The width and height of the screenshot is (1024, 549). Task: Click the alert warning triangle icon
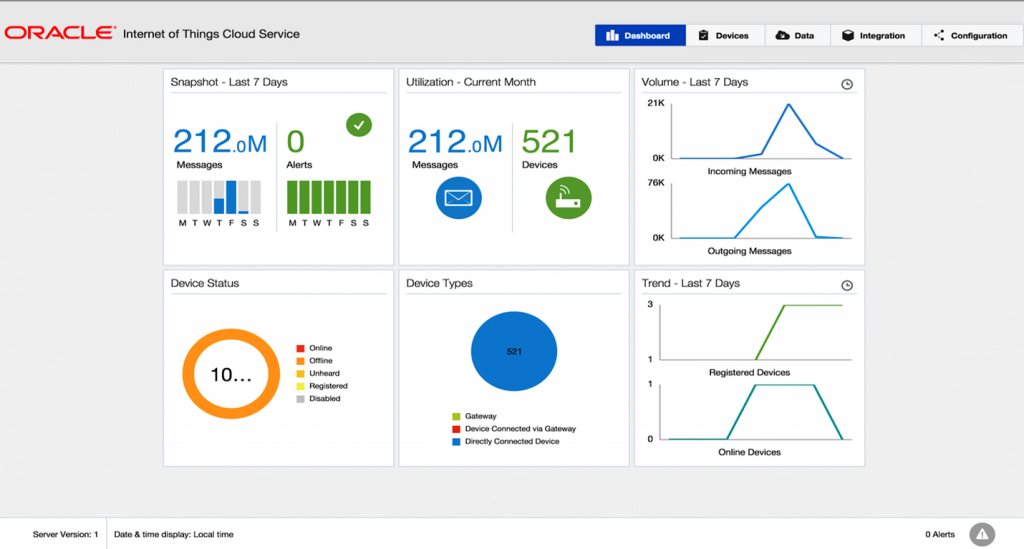(982, 534)
